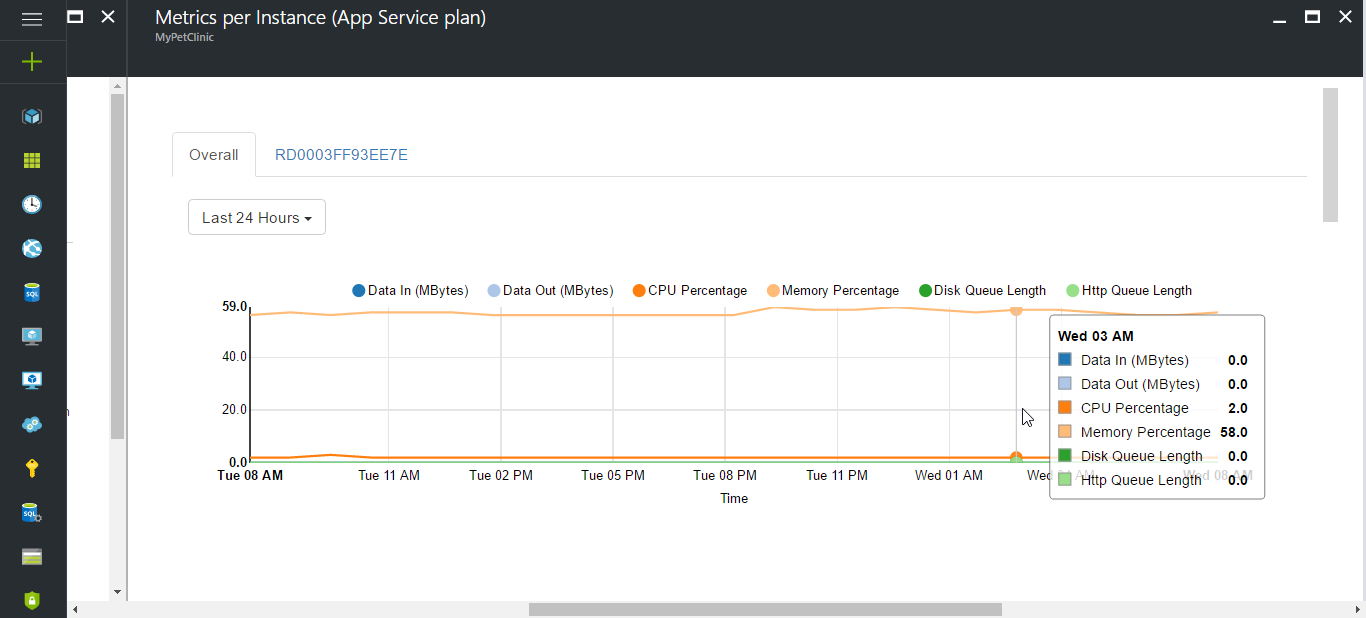Screen dimensions: 1366x618
Task: Open Resource groups cube icon
Action: tap(32, 116)
